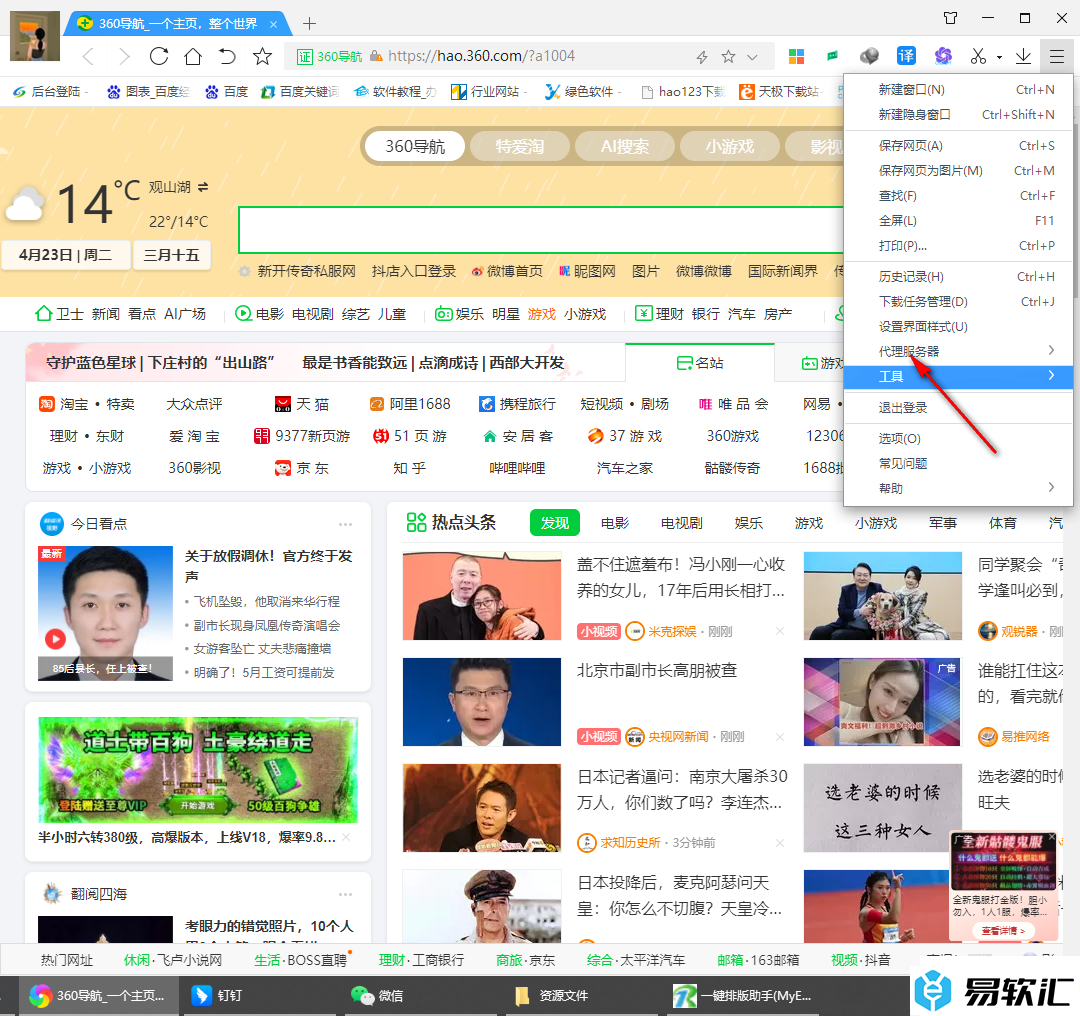Expand the screenshot tool dropdown arrow
Image resolution: width=1080 pixels, height=1016 pixels.
pos(999,58)
